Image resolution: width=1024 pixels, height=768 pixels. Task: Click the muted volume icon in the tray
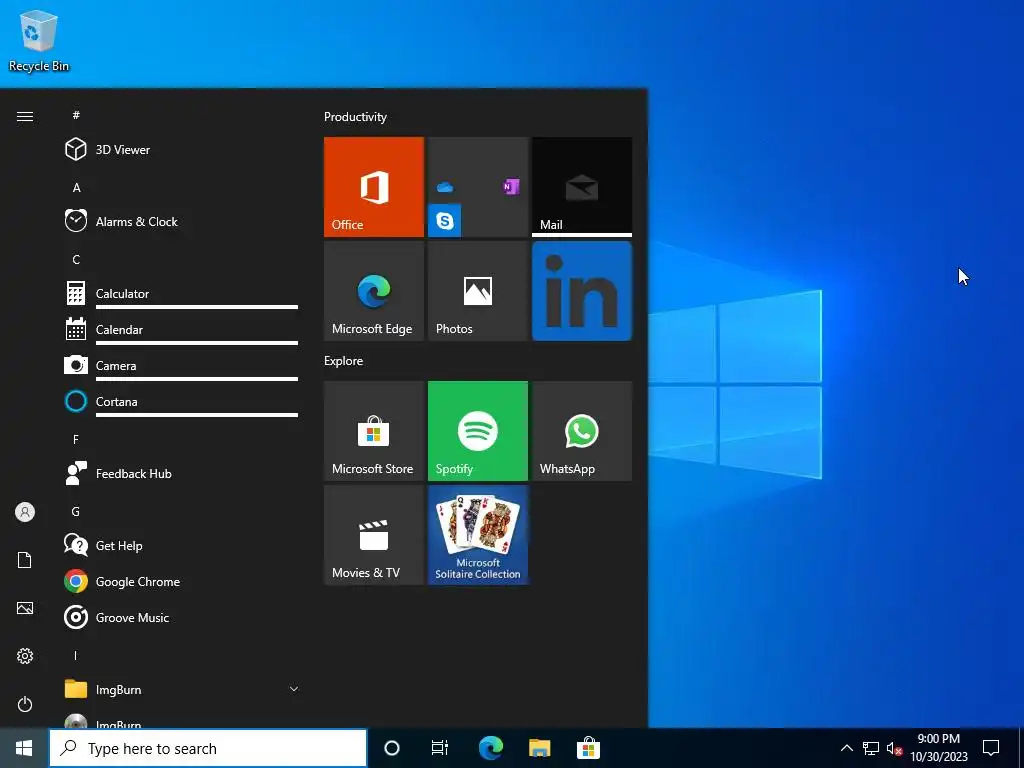[894, 748]
